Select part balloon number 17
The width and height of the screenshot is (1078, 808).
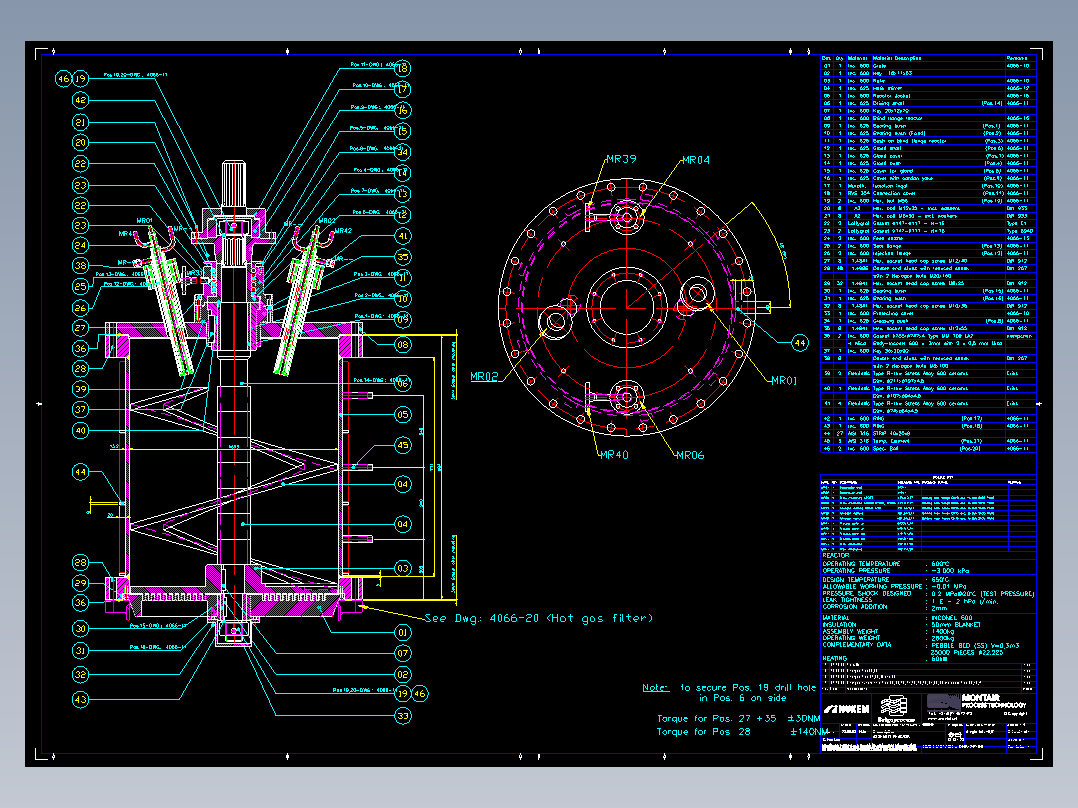pyautogui.click(x=403, y=89)
